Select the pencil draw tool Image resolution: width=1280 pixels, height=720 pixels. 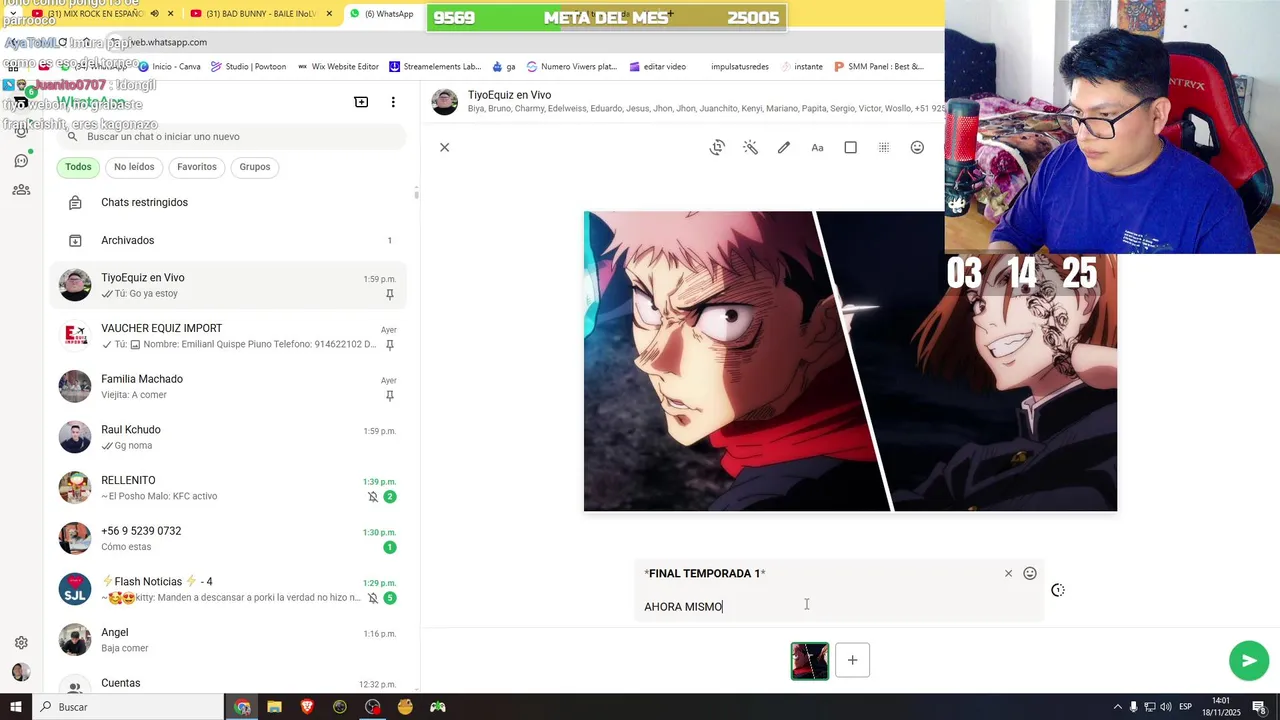pyautogui.click(x=784, y=147)
